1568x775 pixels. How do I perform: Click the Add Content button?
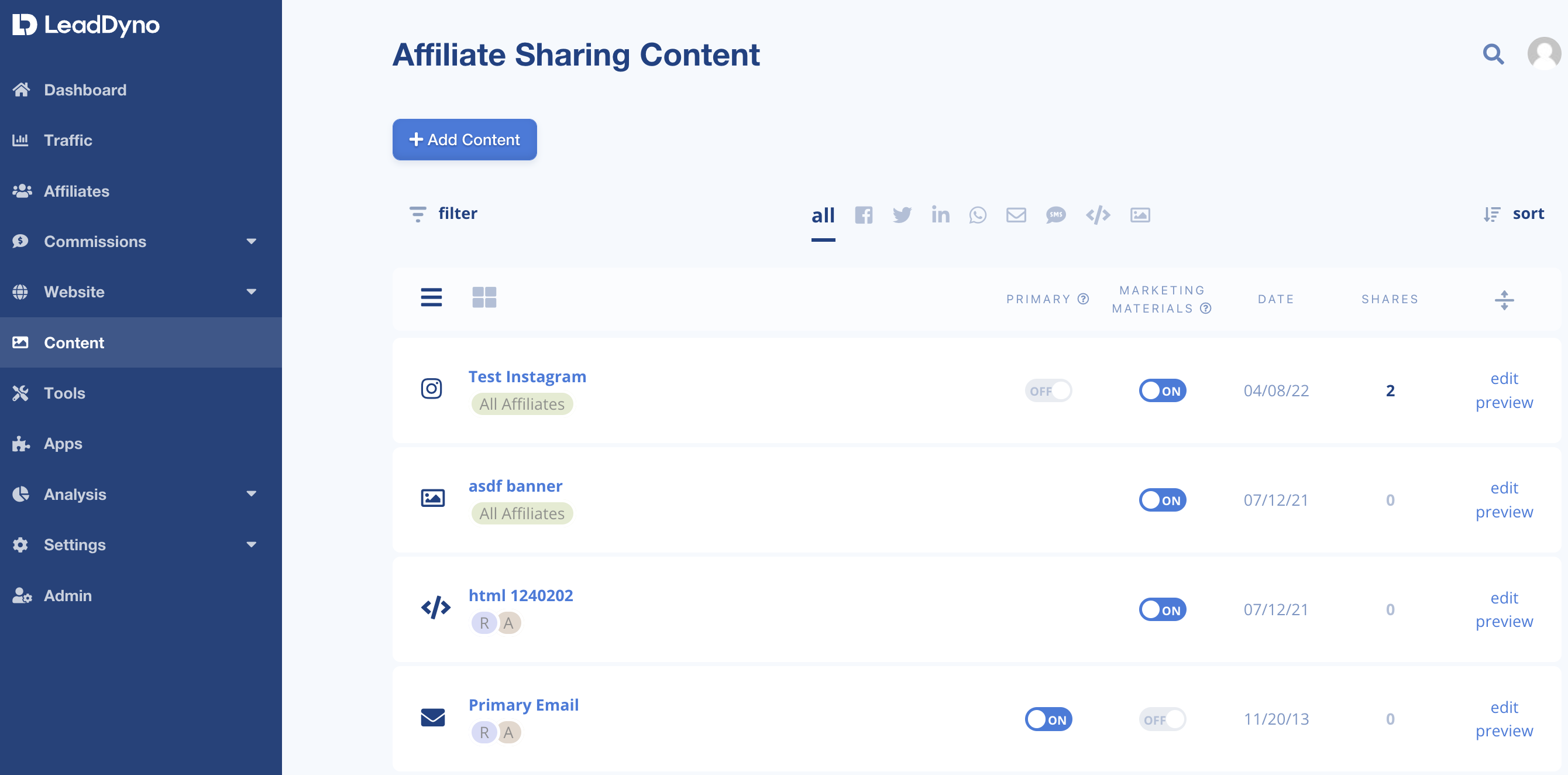click(x=465, y=140)
